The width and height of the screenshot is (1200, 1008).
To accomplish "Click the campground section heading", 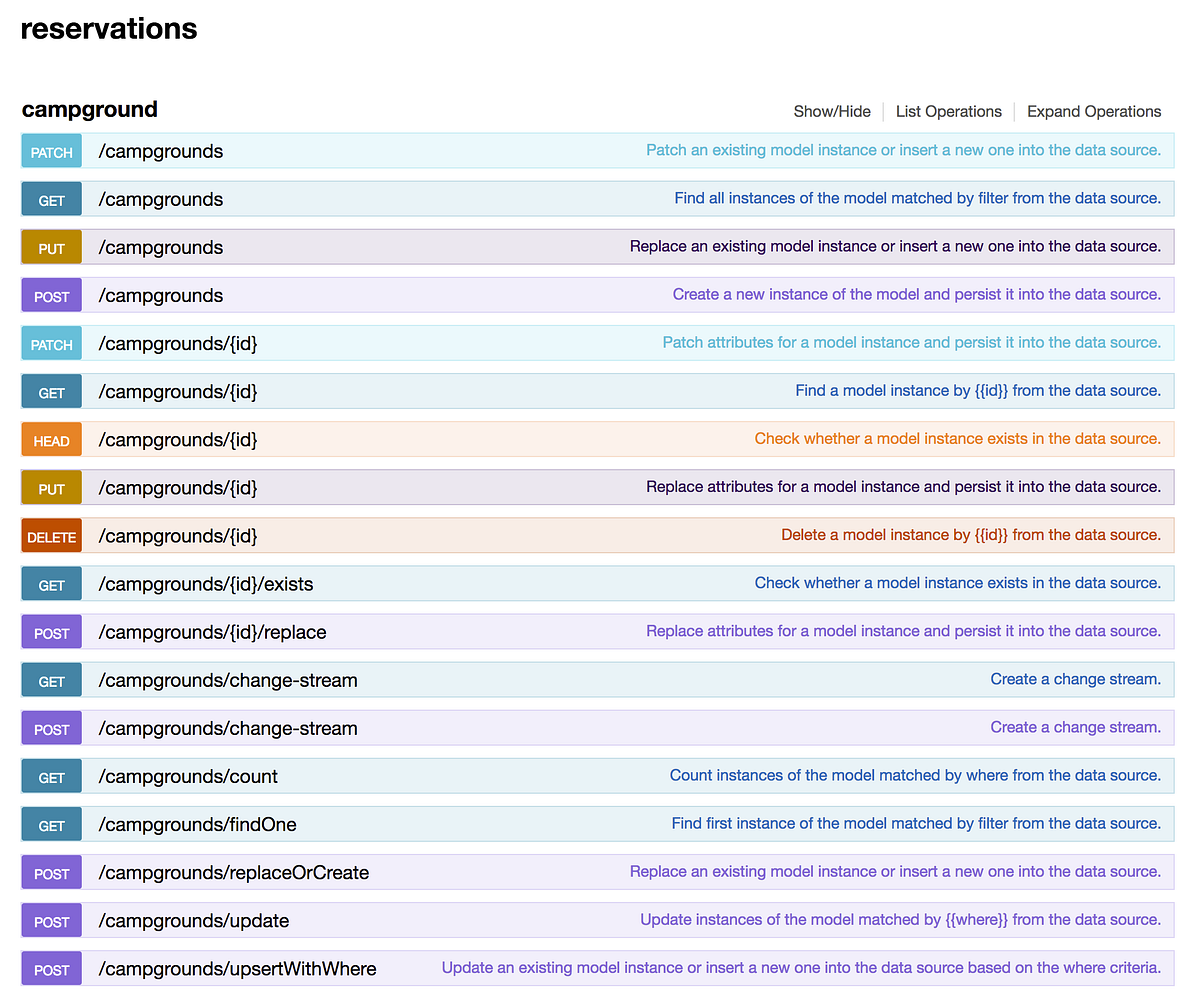I will 89,110.
